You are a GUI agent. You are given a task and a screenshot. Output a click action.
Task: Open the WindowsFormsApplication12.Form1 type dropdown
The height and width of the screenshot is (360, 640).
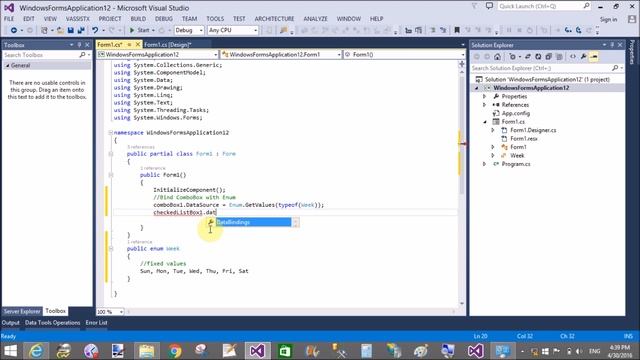point(281,54)
